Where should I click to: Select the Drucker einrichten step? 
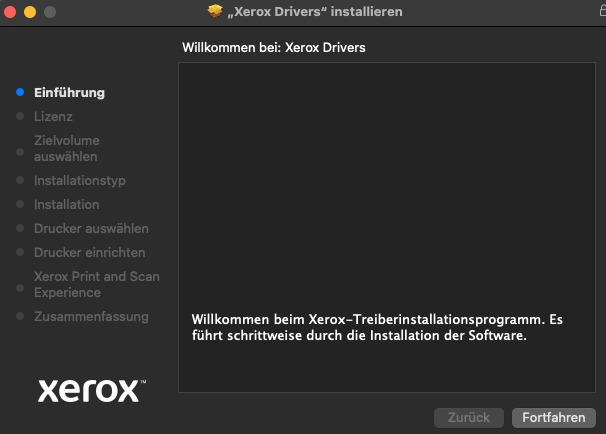tap(90, 253)
